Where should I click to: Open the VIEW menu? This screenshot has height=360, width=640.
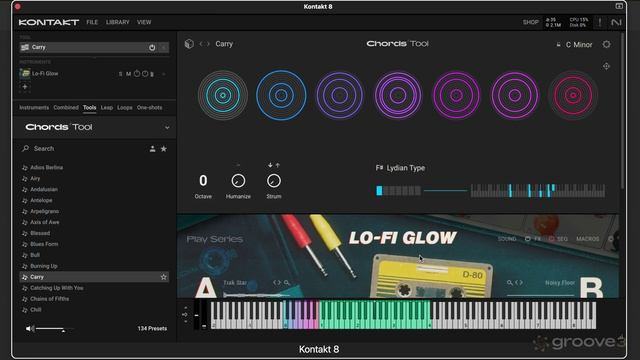(144, 22)
